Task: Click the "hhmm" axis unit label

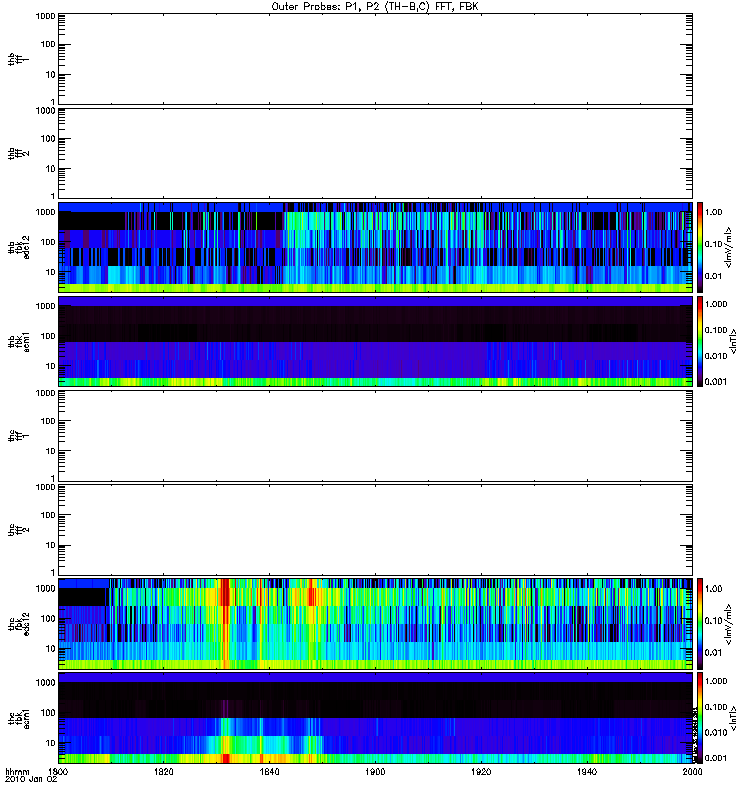Action: coord(17,772)
